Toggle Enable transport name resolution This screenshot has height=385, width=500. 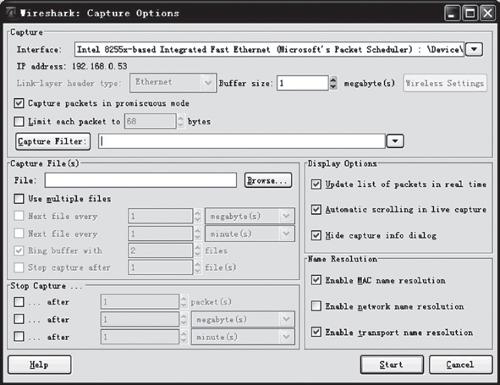pyautogui.click(x=316, y=332)
